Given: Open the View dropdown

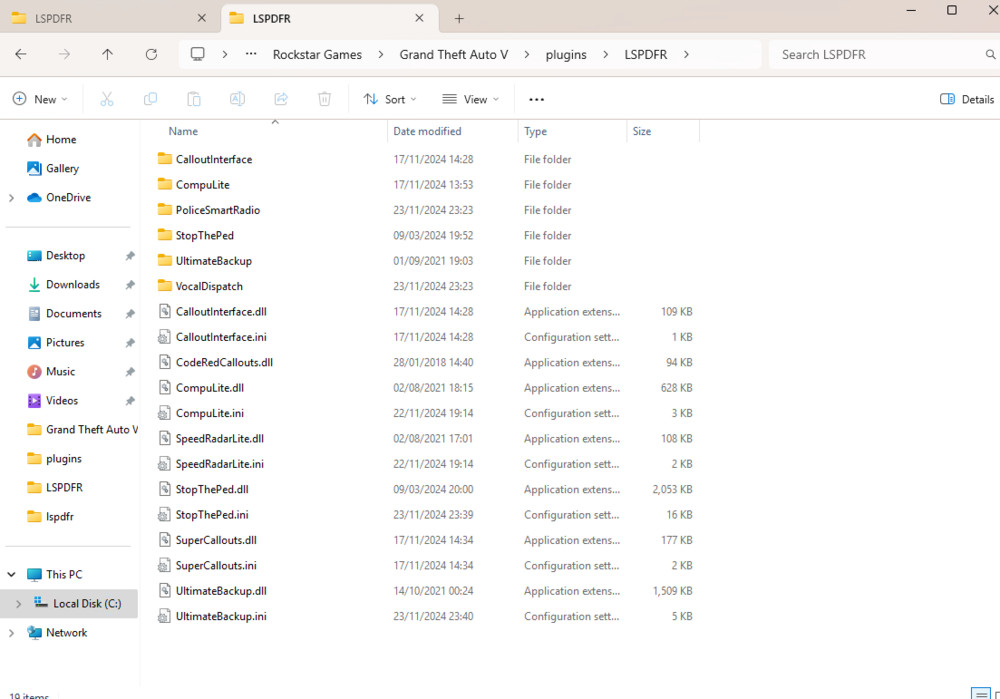Looking at the screenshot, I should pyautogui.click(x=470, y=99).
